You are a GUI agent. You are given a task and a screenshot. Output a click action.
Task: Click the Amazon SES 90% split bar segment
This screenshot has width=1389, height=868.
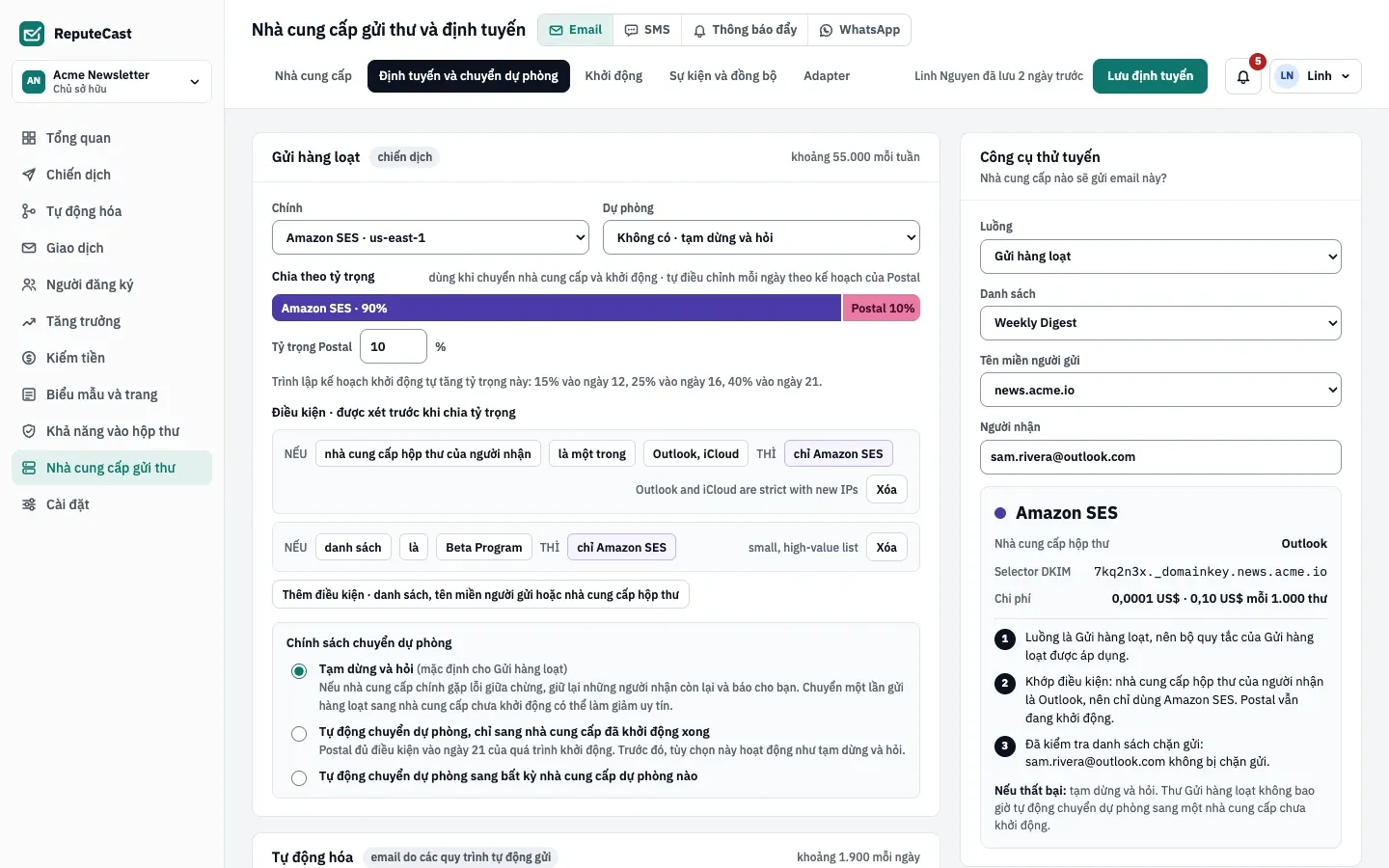(557, 309)
